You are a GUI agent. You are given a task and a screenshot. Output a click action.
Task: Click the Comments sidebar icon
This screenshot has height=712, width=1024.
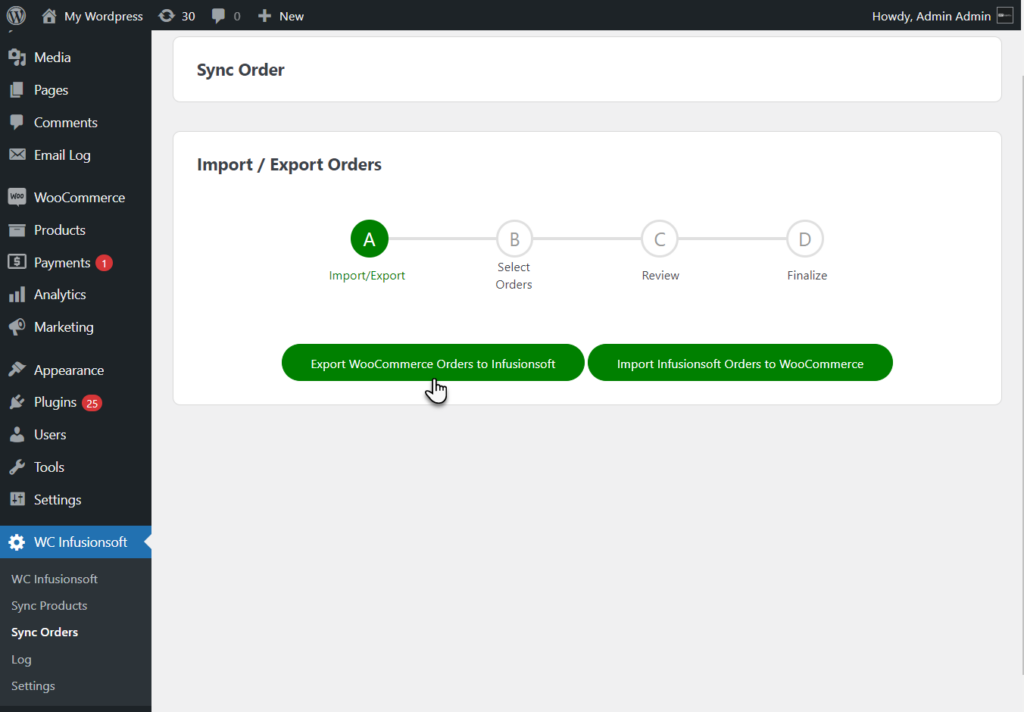point(17,122)
